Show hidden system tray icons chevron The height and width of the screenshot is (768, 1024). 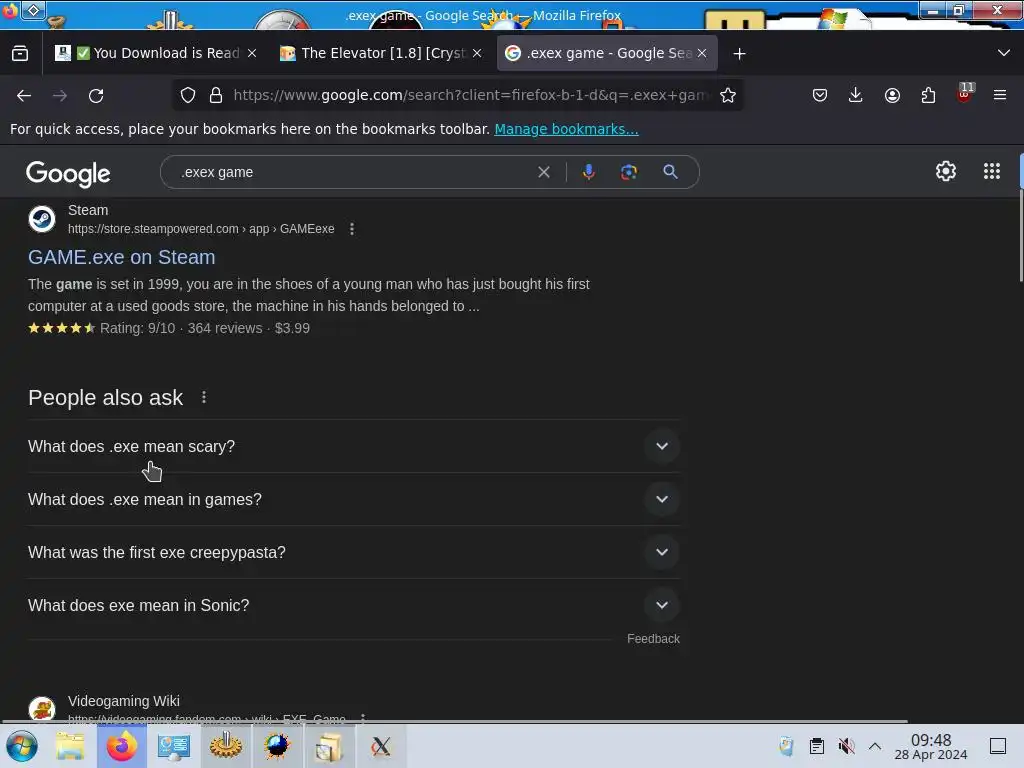tap(874, 746)
